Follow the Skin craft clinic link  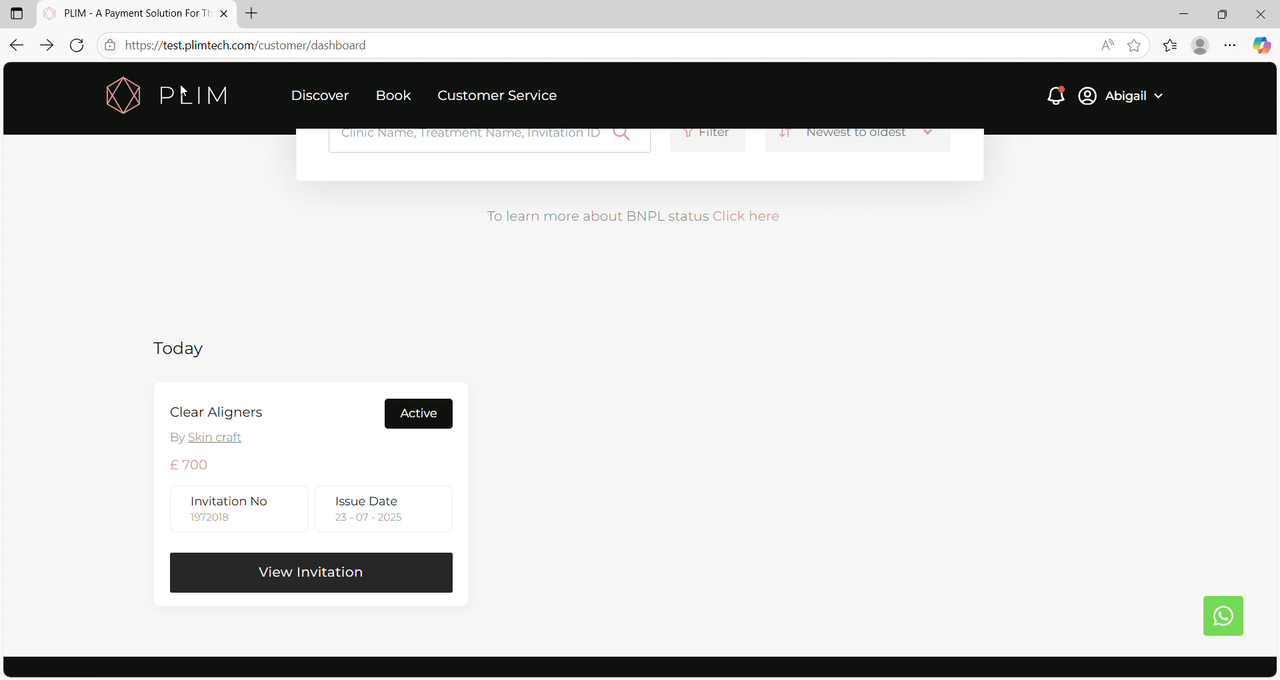pos(214,437)
